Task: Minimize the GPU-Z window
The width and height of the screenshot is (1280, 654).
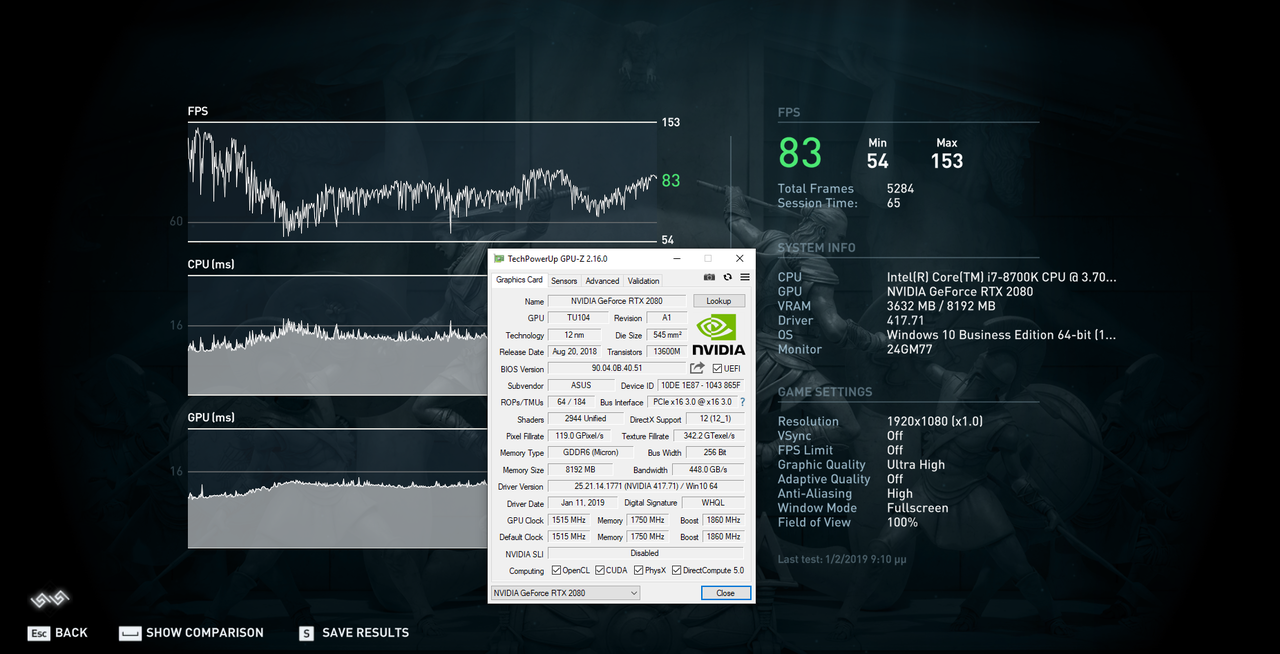Action: click(676, 259)
